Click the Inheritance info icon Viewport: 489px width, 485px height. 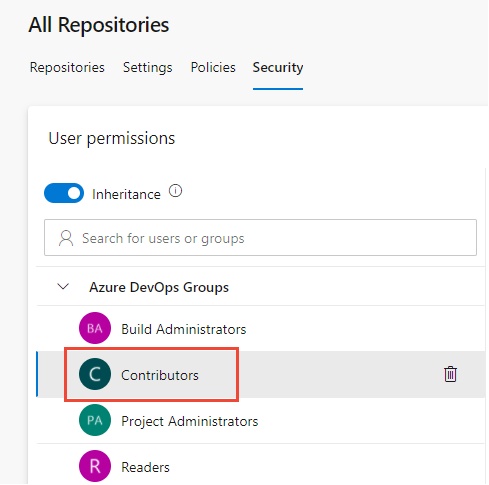coord(175,191)
